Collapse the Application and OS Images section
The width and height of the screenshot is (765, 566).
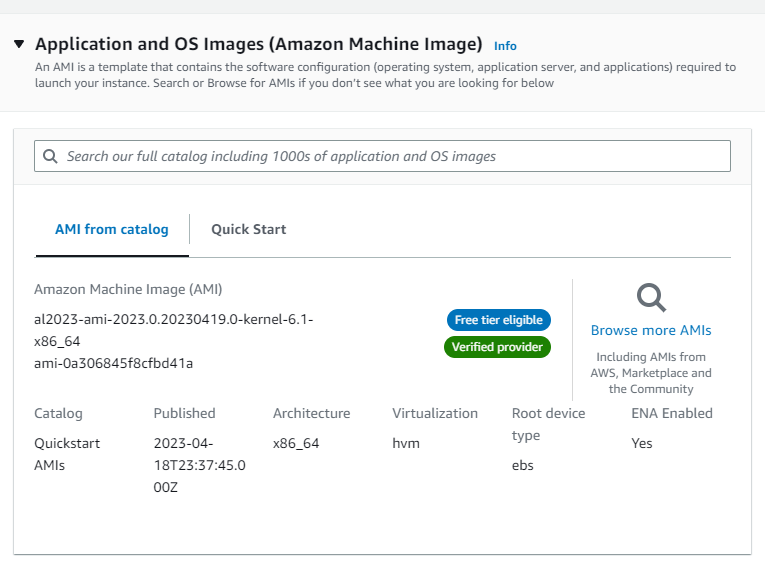point(19,44)
